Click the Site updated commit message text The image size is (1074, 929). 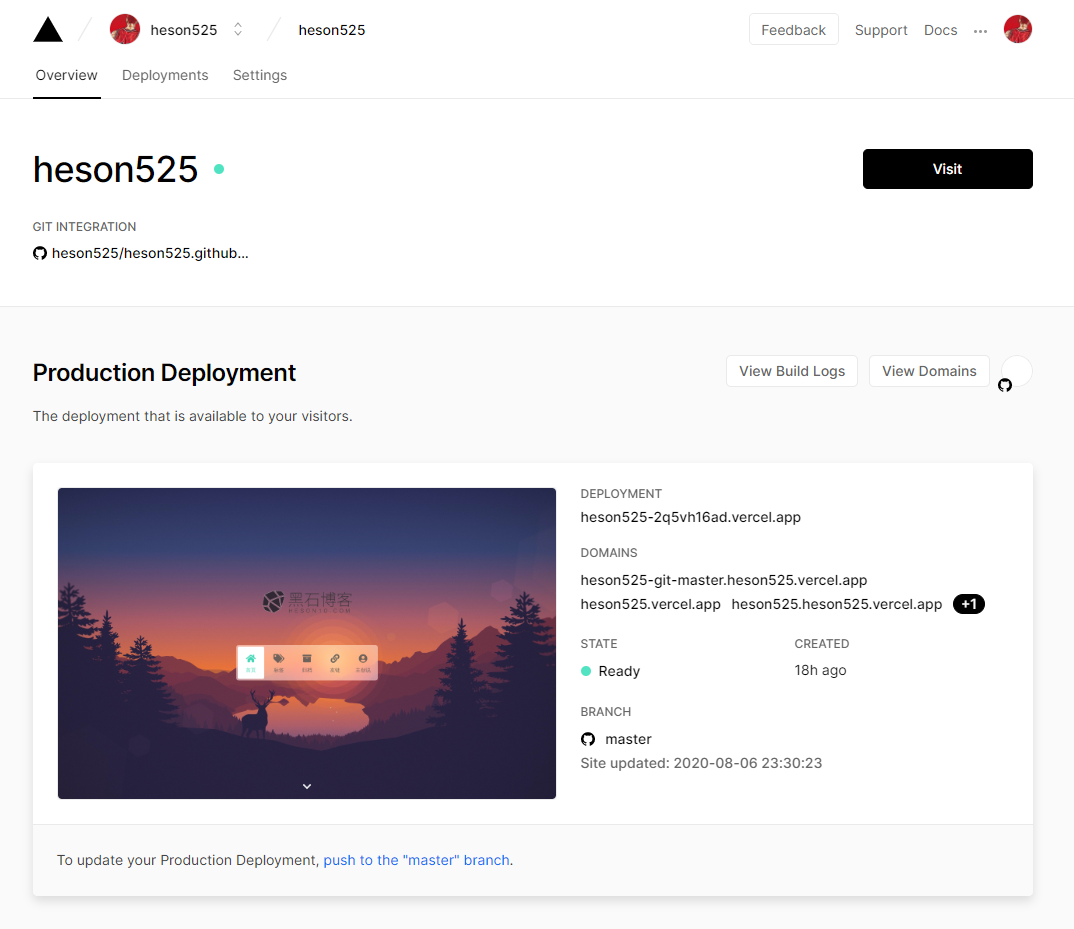click(701, 763)
